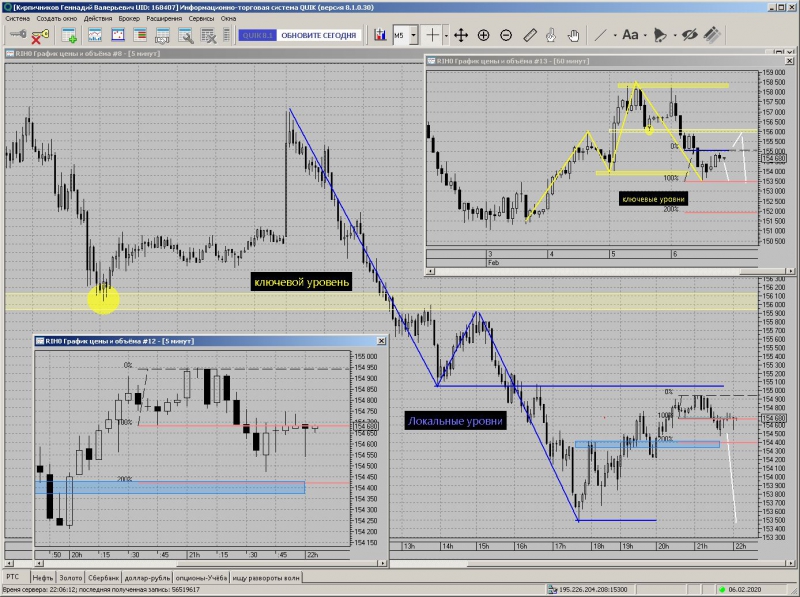This screenshot has width=800, height=597.
Task: Click the colored quotes table icon
Action: (140, 35)
